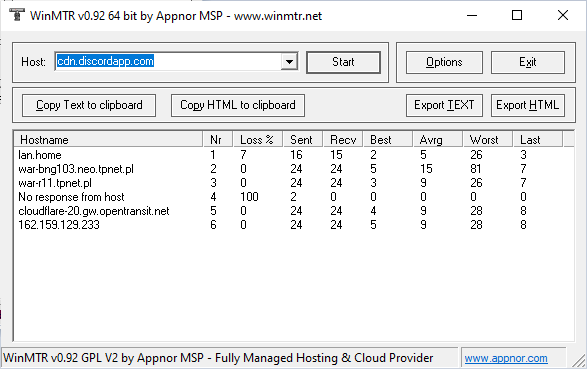The width and height of the screenshot is (587, 372).
Task: Open the www.appnor.com link
Action: (506, 358)
